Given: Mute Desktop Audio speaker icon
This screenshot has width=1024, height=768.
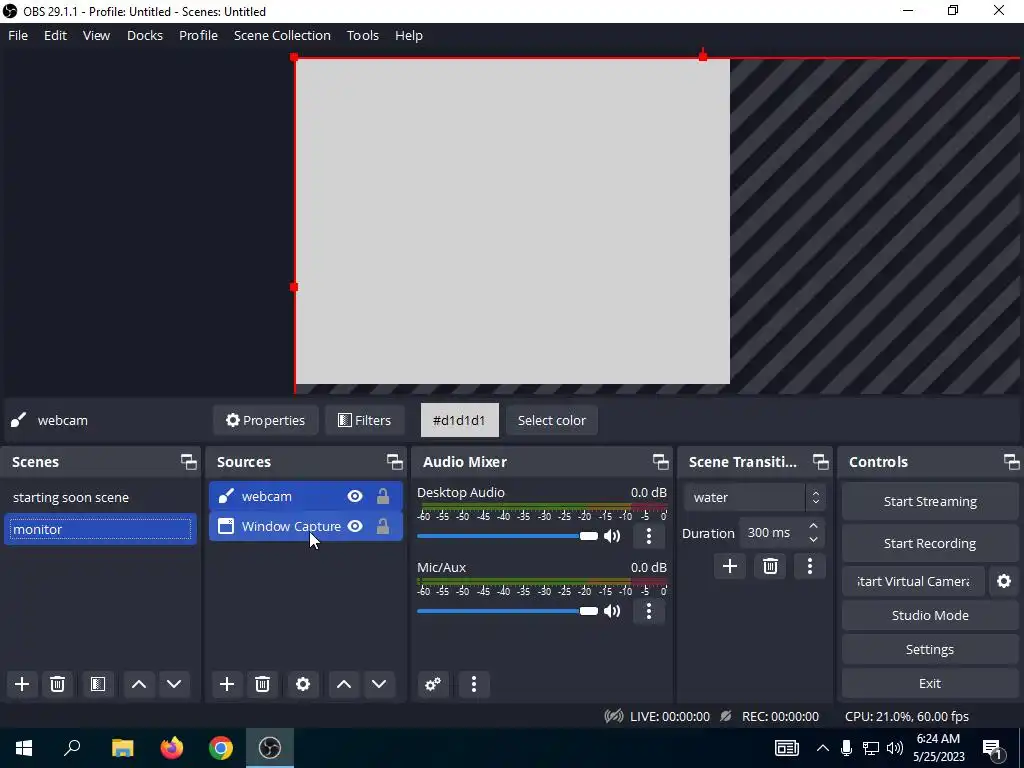Looking at the screenshot, I should tap(612, 536).
